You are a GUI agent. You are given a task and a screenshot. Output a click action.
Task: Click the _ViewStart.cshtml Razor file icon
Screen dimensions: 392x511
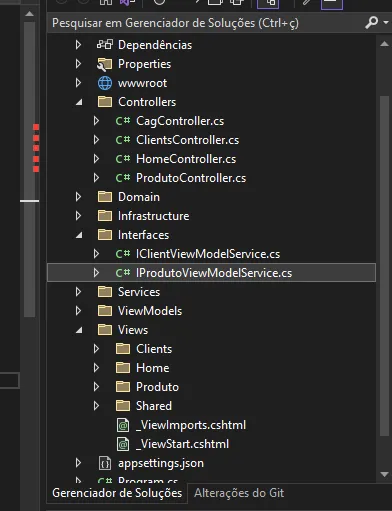(x=123, y=444)
